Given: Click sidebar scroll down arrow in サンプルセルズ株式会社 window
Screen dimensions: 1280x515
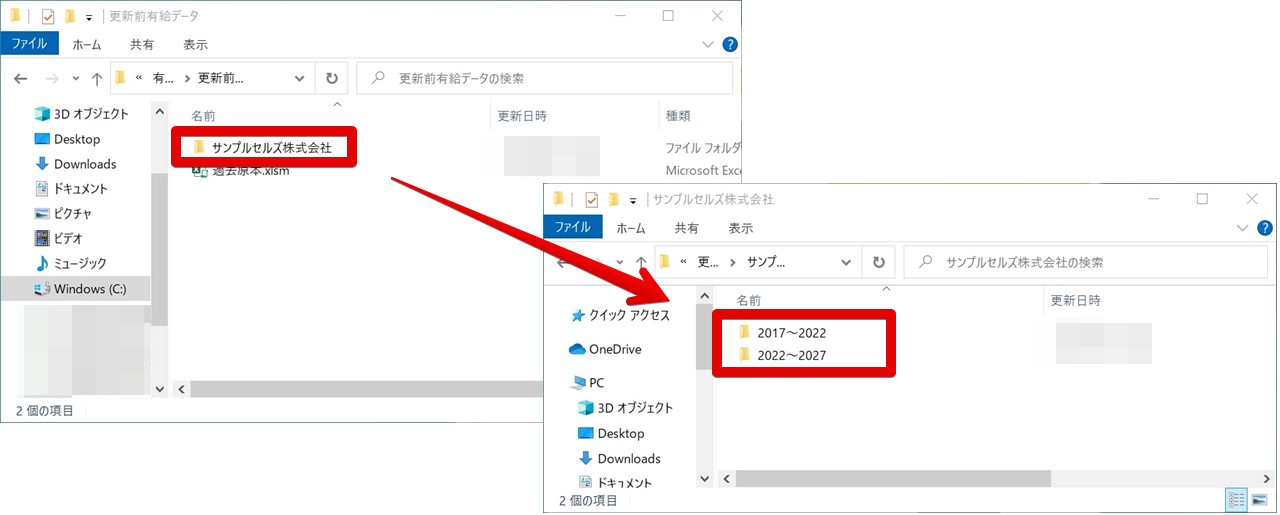Looking at the screenshot, I should [703, 480].
